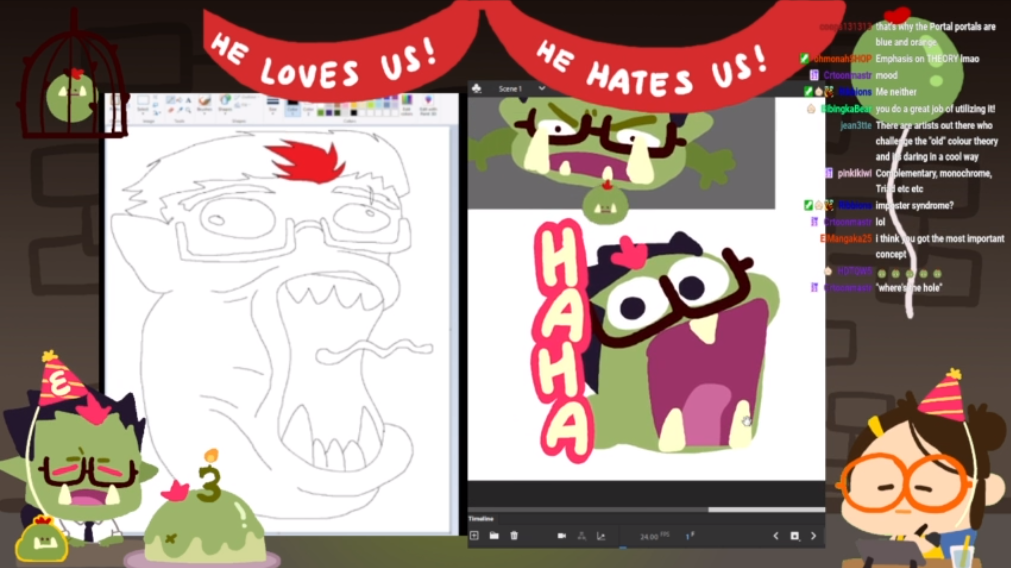Screen dimensions: 1011x568
Task: Select the Fill with color bucket in Paint
Action: (x=179, y=100)
